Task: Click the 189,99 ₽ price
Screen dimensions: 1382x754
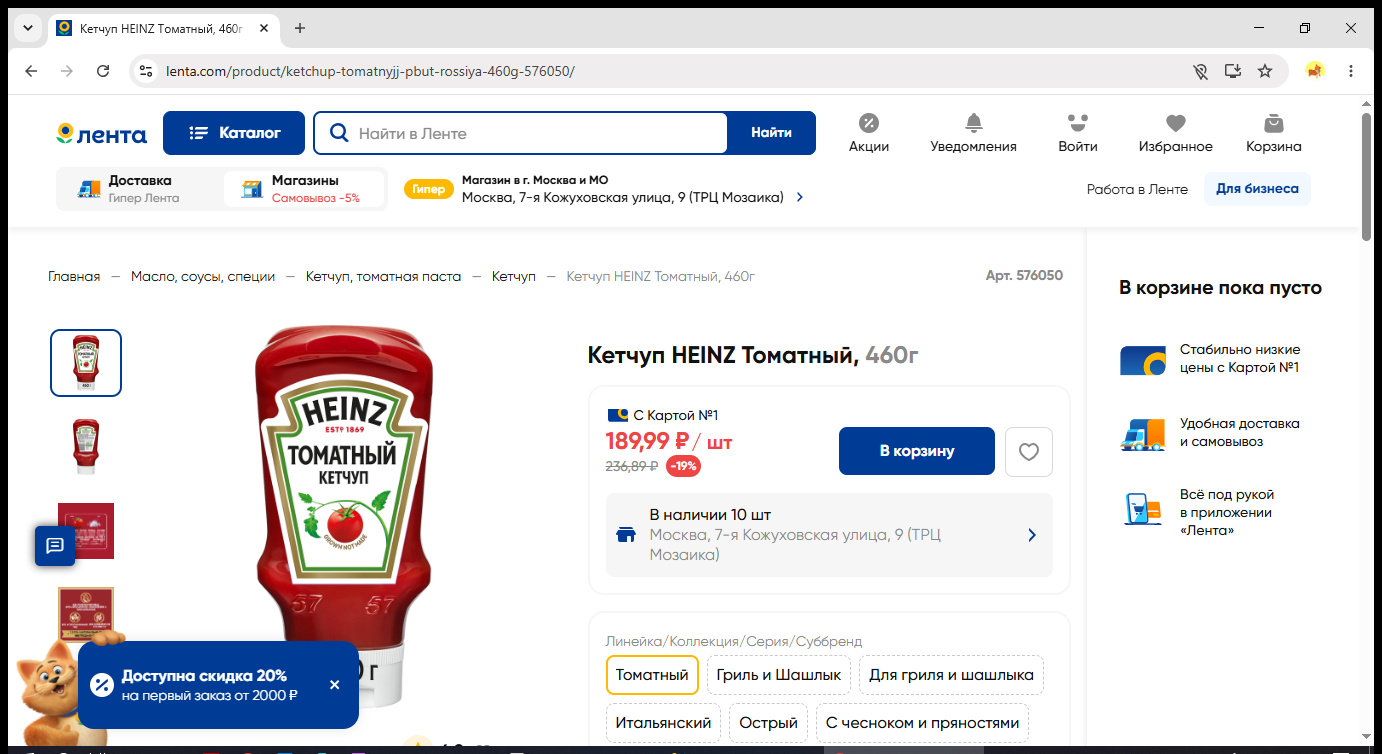Action: pos(648,441)
